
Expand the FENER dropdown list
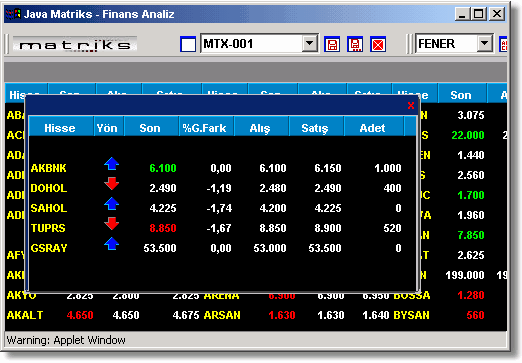pos(484,43)
